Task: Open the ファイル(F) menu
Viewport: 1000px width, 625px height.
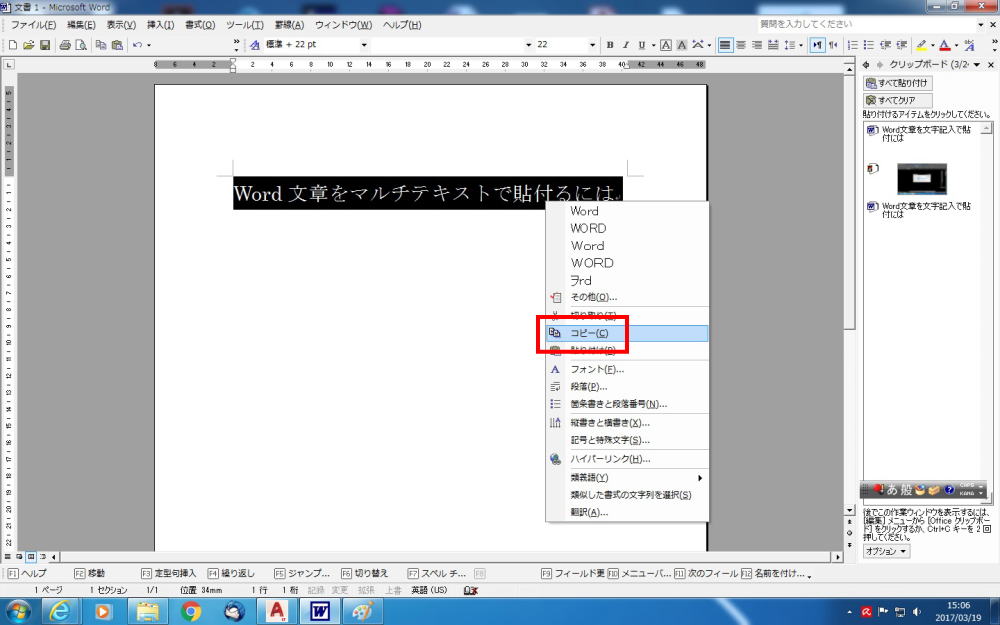Action: coord(33,25)
